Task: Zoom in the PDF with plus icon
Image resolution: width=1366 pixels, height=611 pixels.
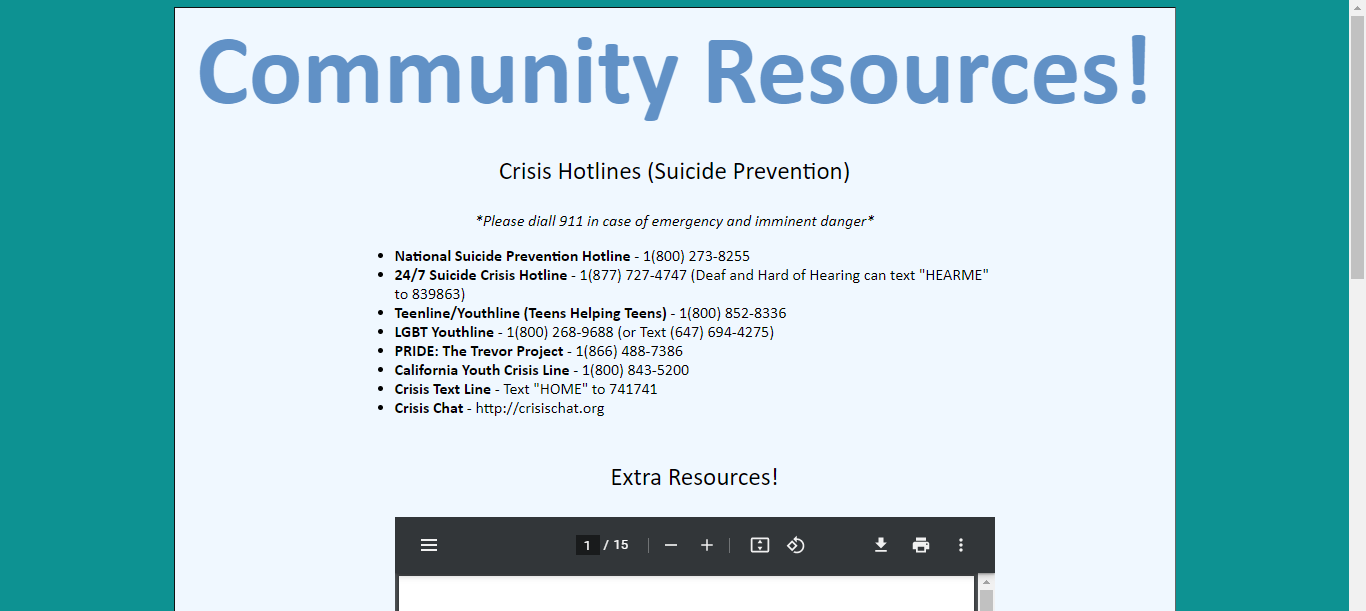Action: 707,545
